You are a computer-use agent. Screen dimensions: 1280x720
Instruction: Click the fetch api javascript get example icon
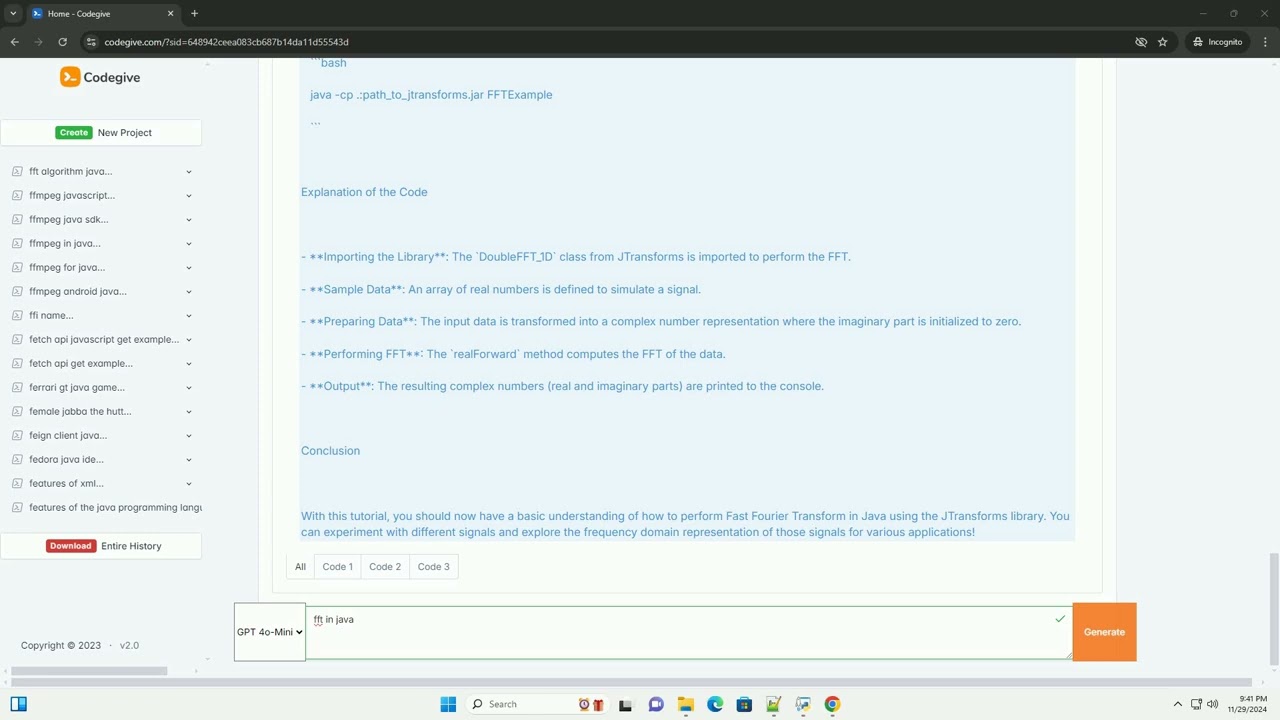click(x=17, y=340)
